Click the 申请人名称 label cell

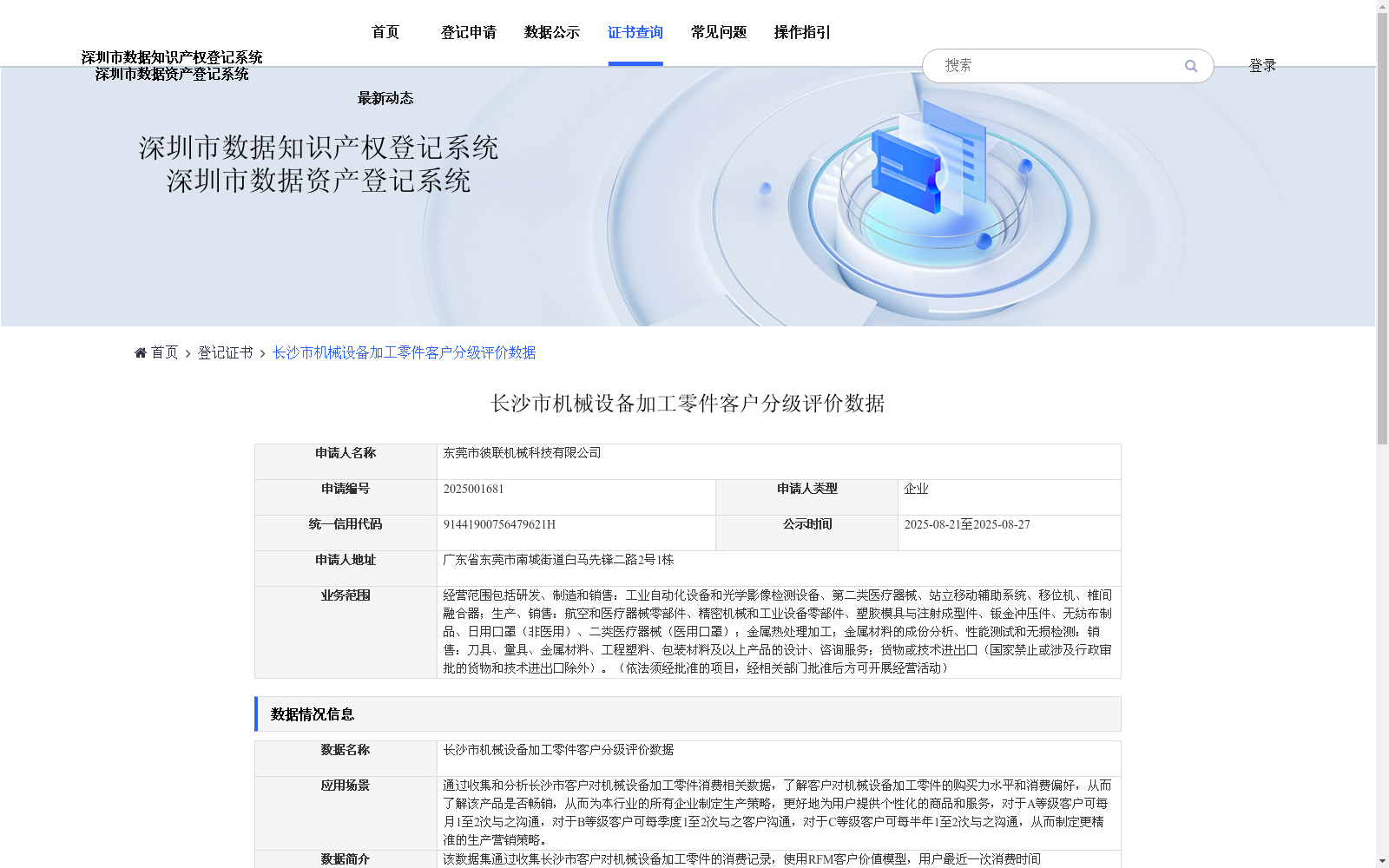pos(346,462)
